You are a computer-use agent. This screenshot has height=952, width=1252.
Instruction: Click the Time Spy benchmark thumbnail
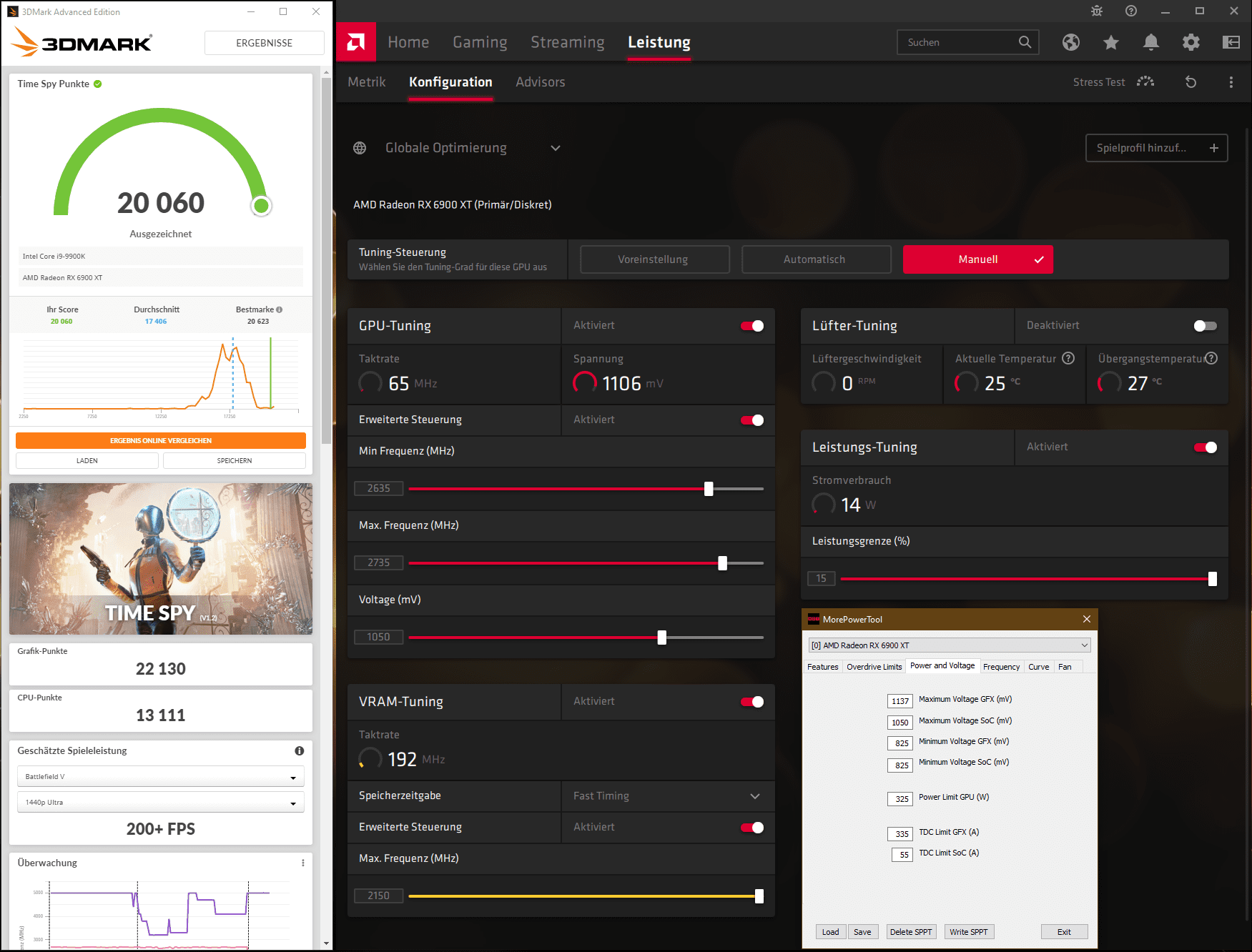[161, 559]
